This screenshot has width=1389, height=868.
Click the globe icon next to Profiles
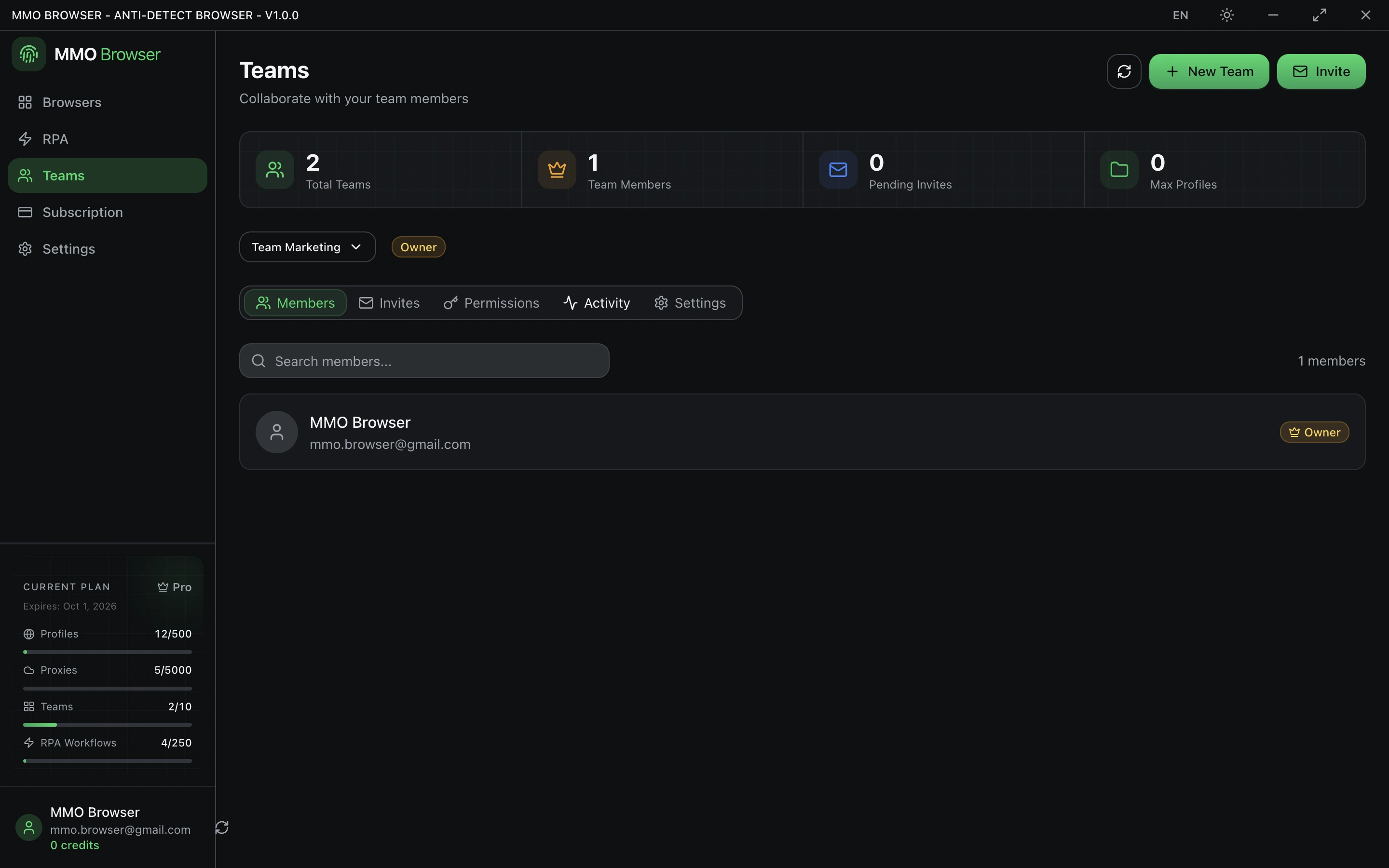[29, 634]
